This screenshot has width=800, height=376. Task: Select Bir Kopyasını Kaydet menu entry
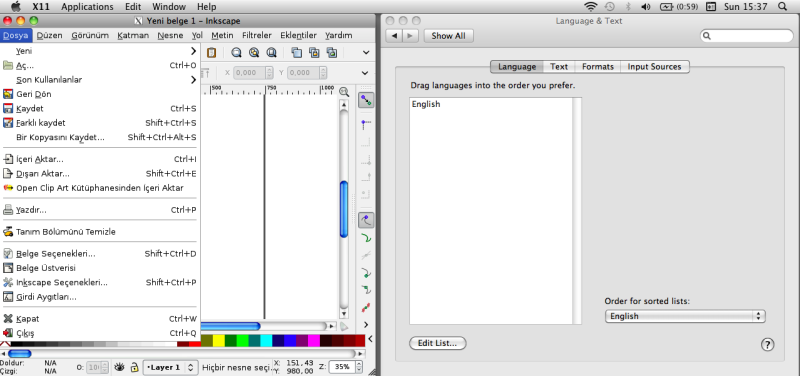(99, 137)
